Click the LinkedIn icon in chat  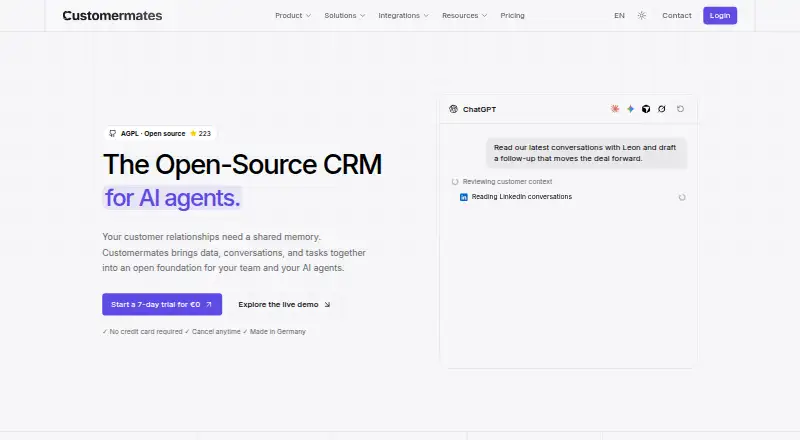(464, 197)
